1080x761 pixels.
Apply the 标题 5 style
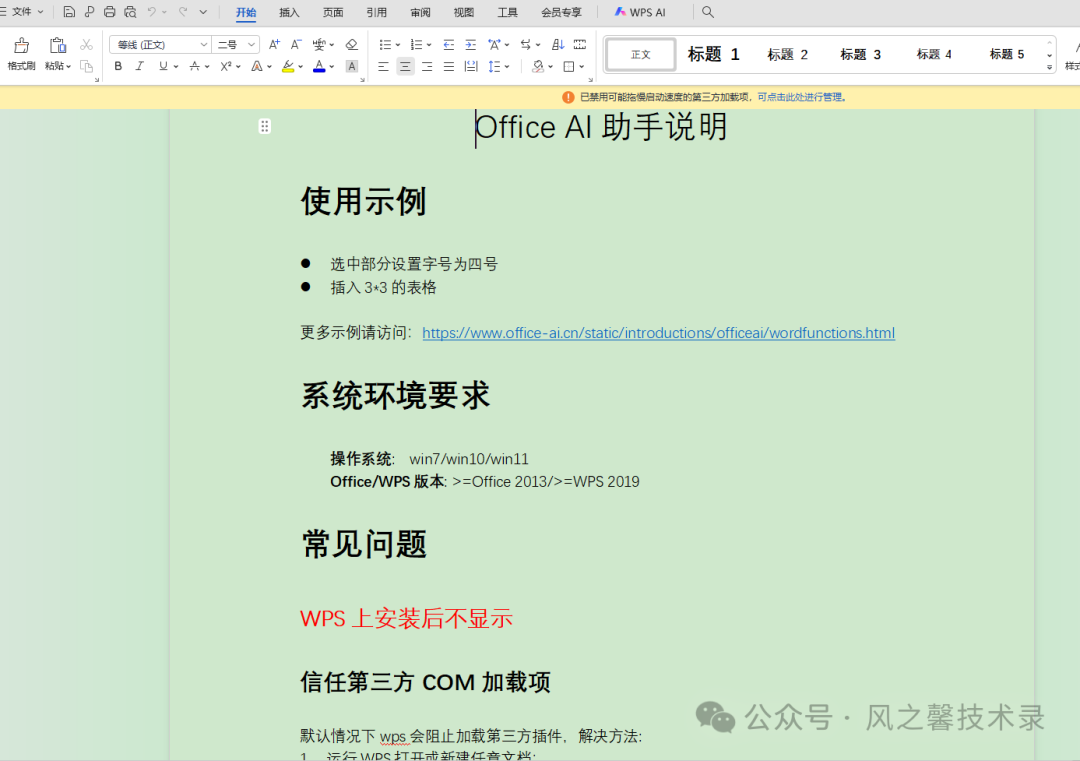click(1006, 54)
